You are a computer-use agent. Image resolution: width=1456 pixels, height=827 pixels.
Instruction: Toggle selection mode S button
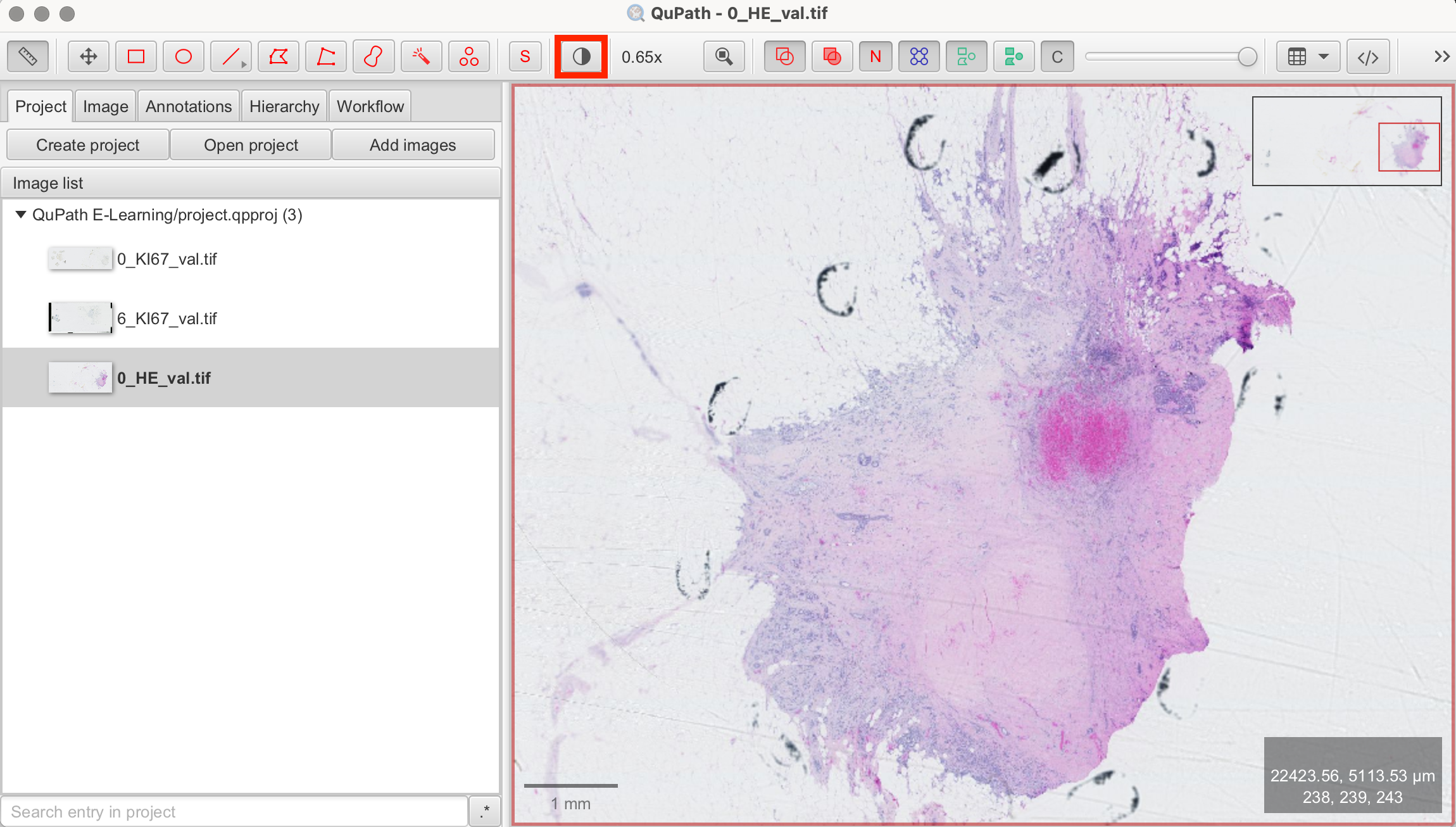(525, 57)
